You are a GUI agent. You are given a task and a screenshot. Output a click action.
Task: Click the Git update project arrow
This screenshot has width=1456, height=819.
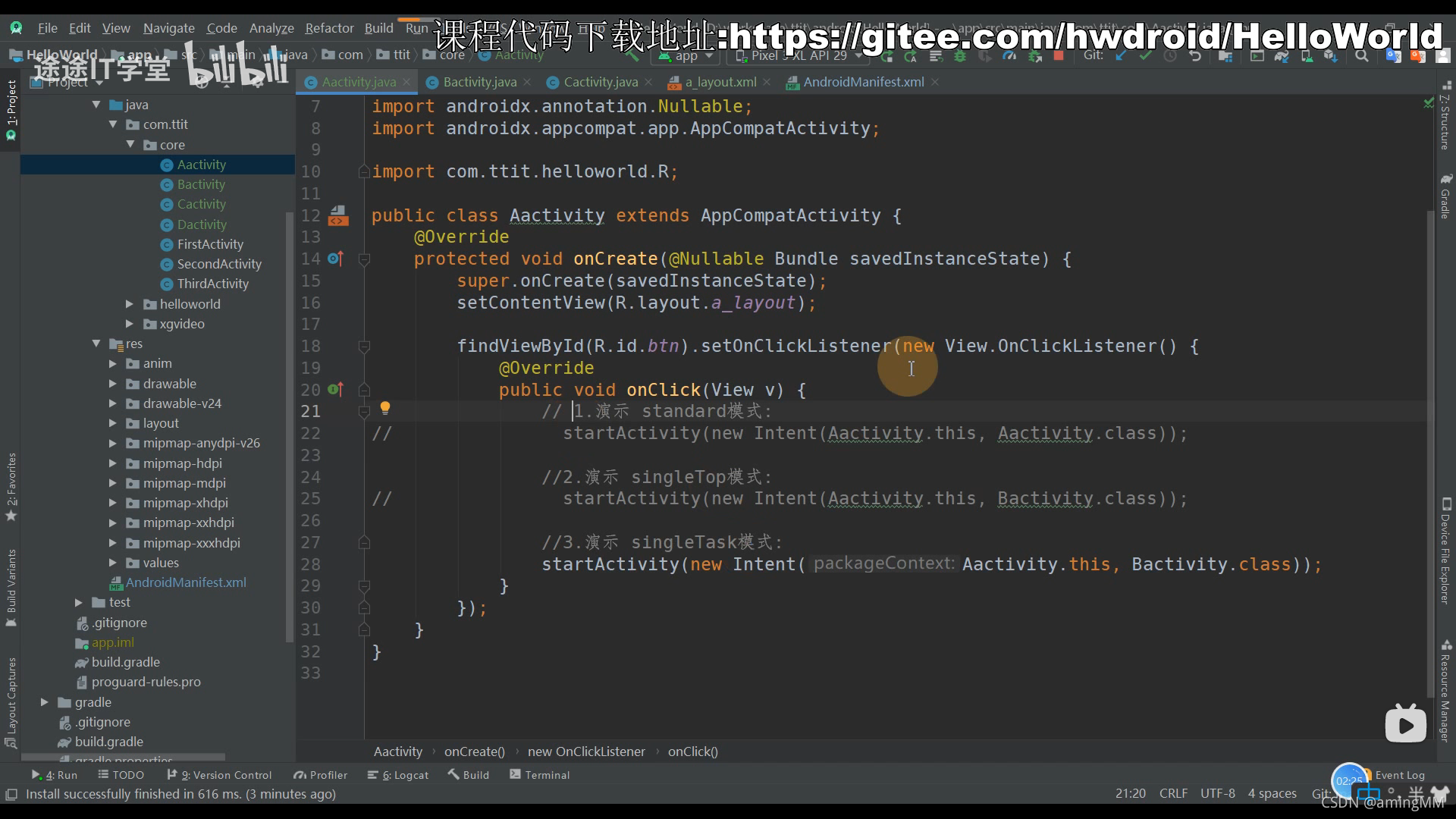[1121, 56]
